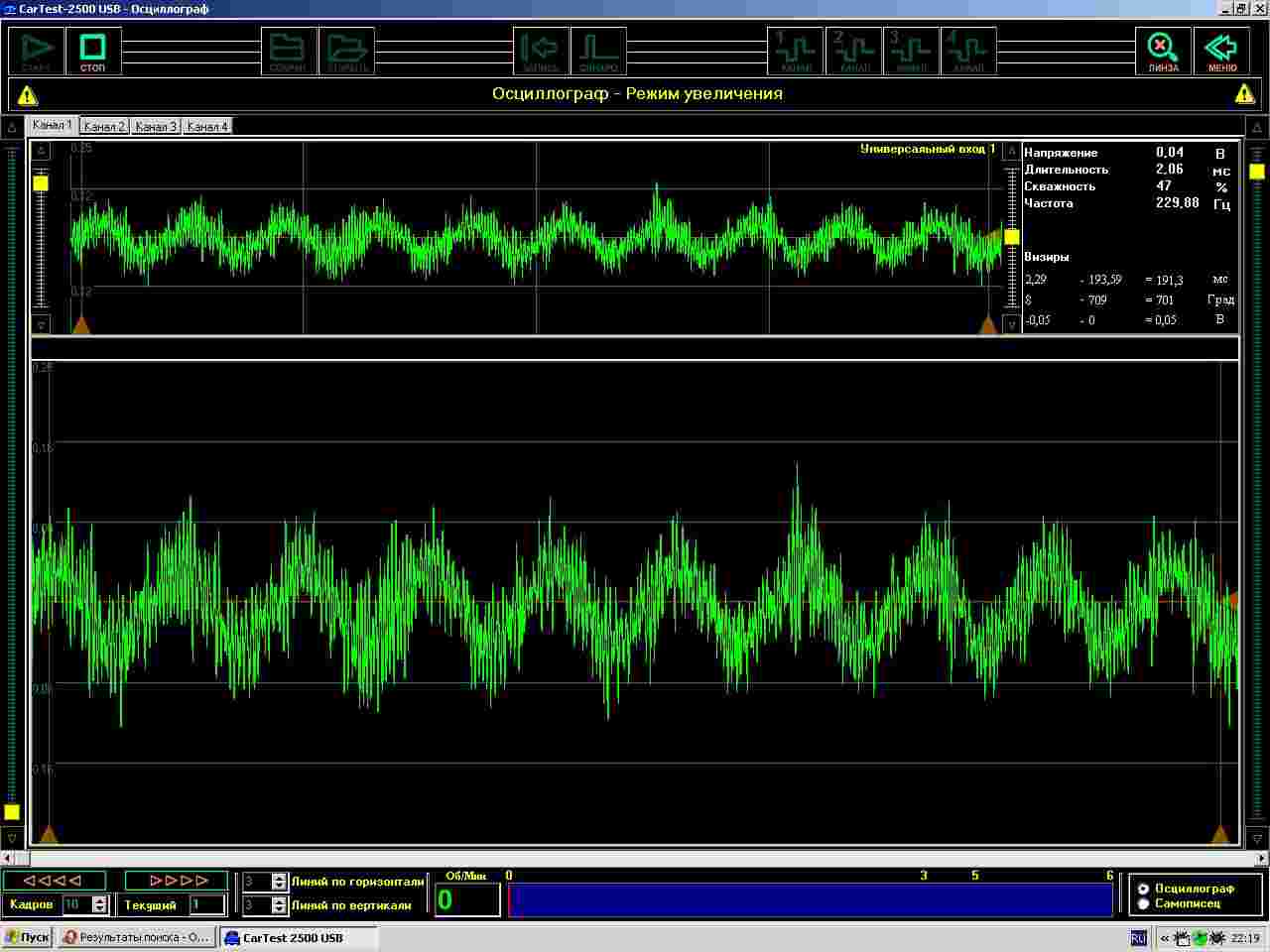The height and width of the screenshot is (952, 1270).
Task: Switch to the Канал 1 tab
Action: pyautogui.click(x=53, y=125)
